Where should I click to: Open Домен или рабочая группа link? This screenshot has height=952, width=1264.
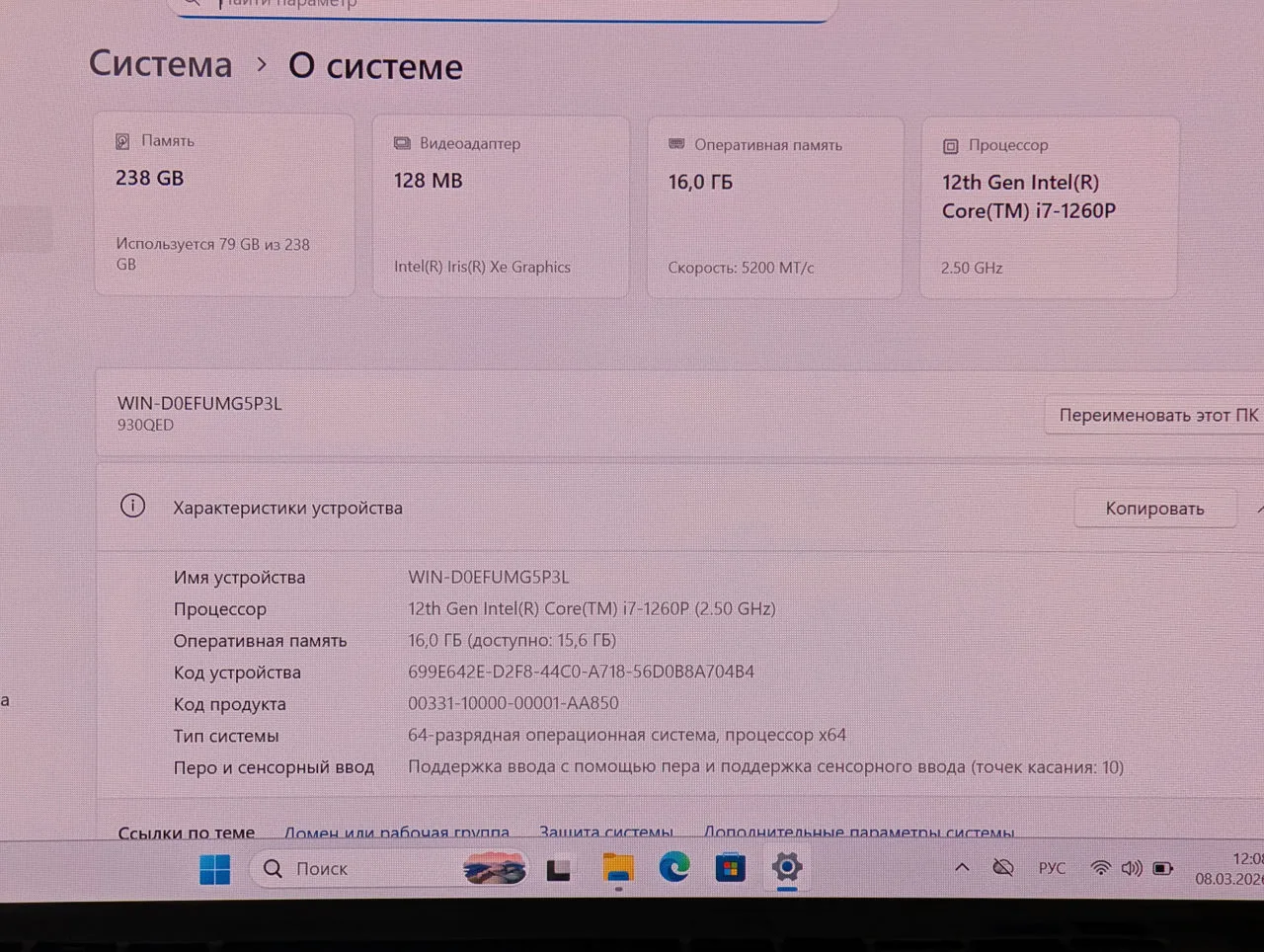coord(397,833)
